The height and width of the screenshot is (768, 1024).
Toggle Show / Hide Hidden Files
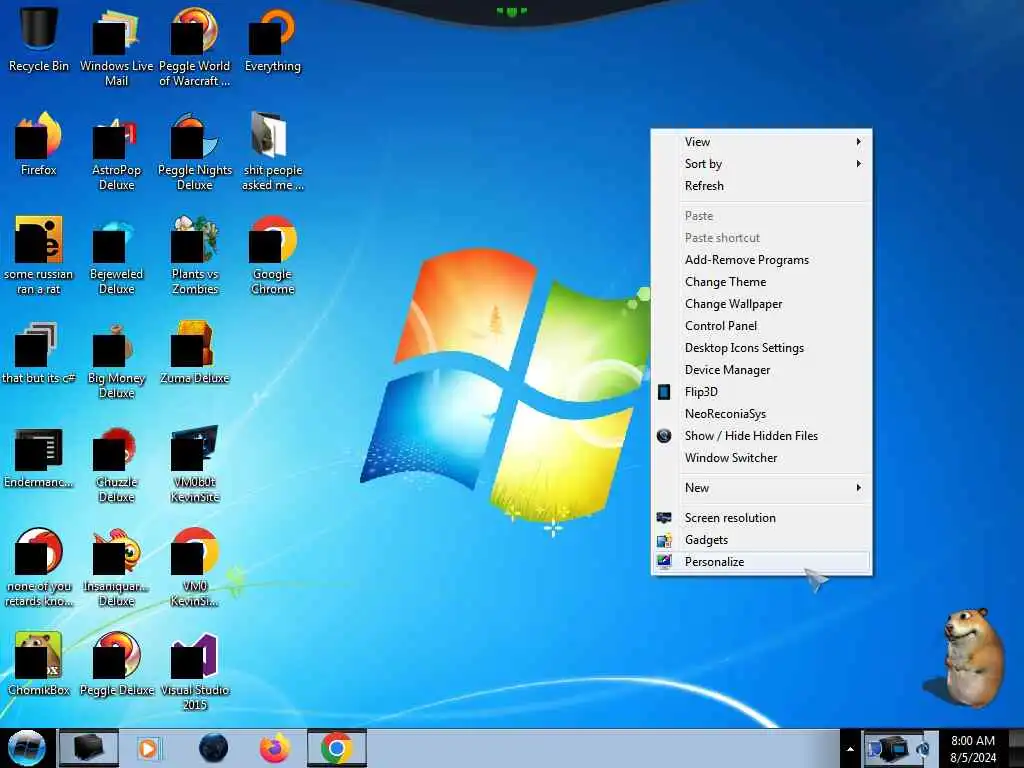[761, 436]
